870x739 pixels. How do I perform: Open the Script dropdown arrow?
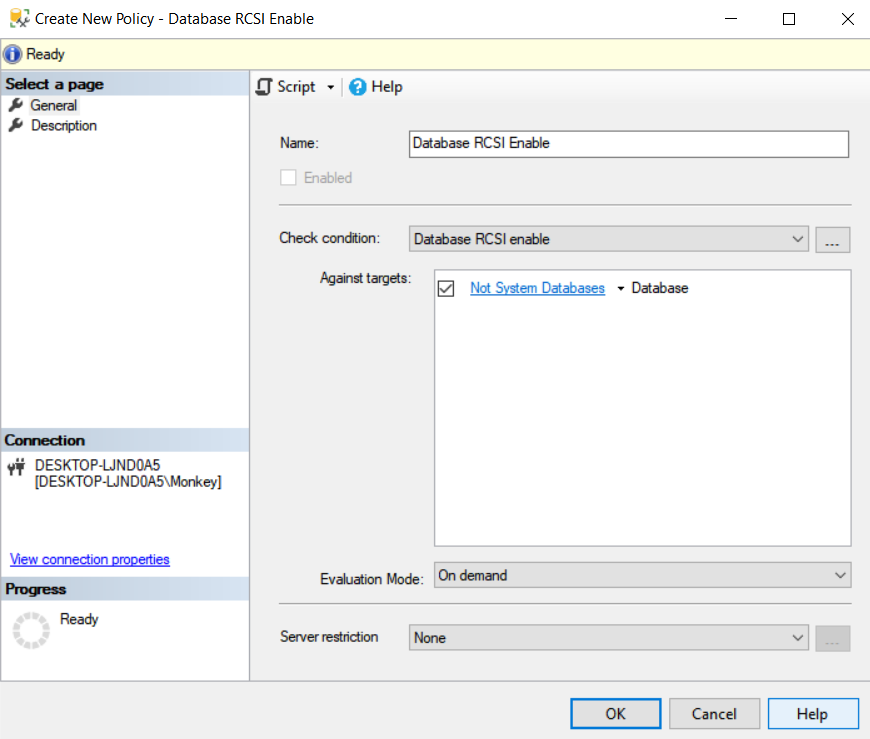click(331, 87)
